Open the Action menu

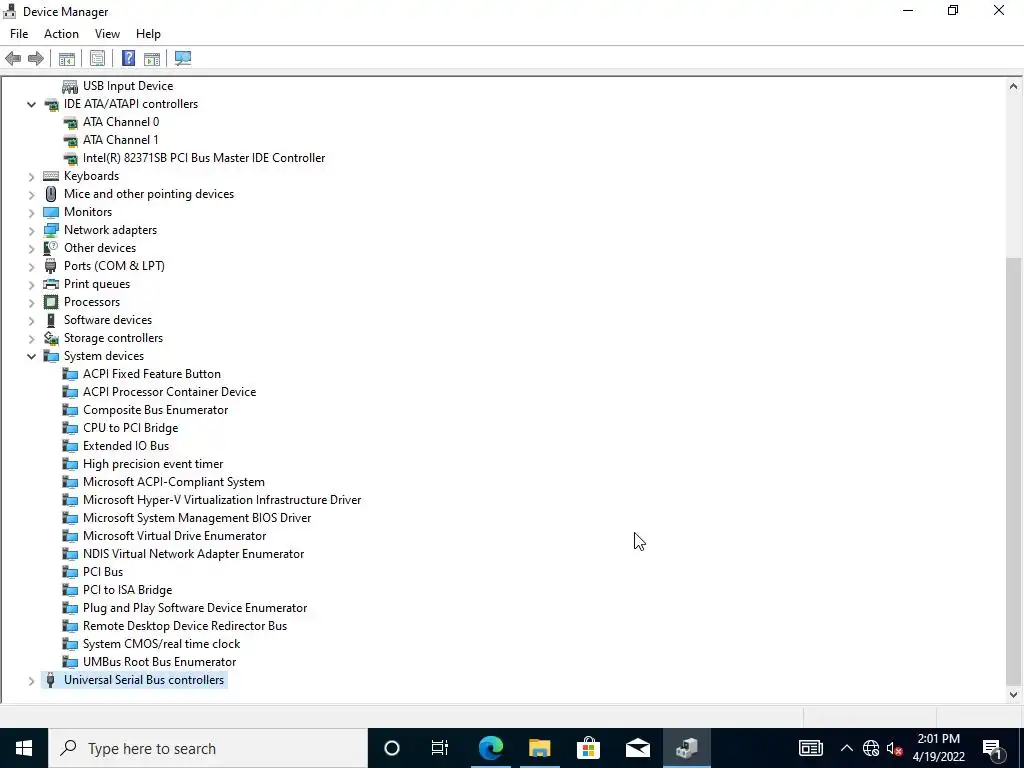pyautogui.click(x=61, y=34)
